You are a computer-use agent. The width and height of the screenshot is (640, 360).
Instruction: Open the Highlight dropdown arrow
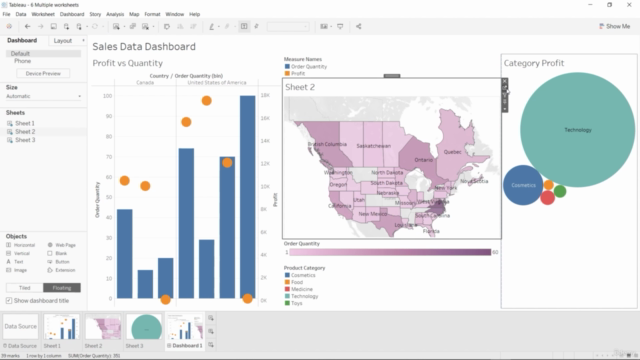click(x=218, y=27)
